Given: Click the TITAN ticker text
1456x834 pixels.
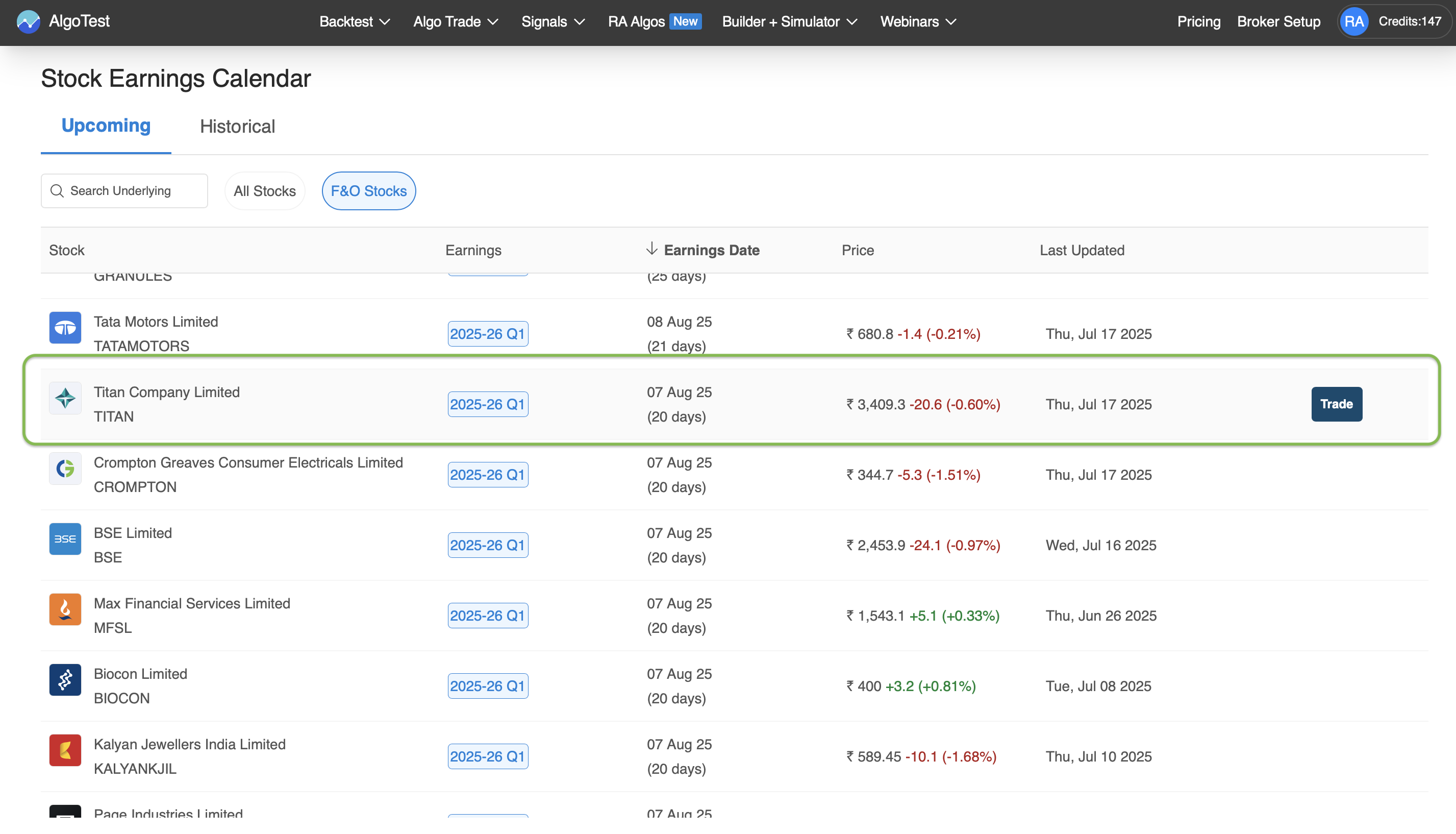Looking at the screenshot, I should 113,416.
